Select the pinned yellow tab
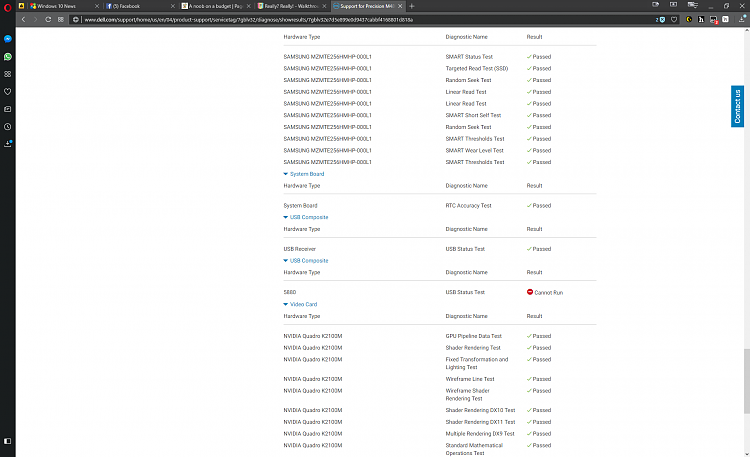Screen dimensions: 750x457 point(22,6)
